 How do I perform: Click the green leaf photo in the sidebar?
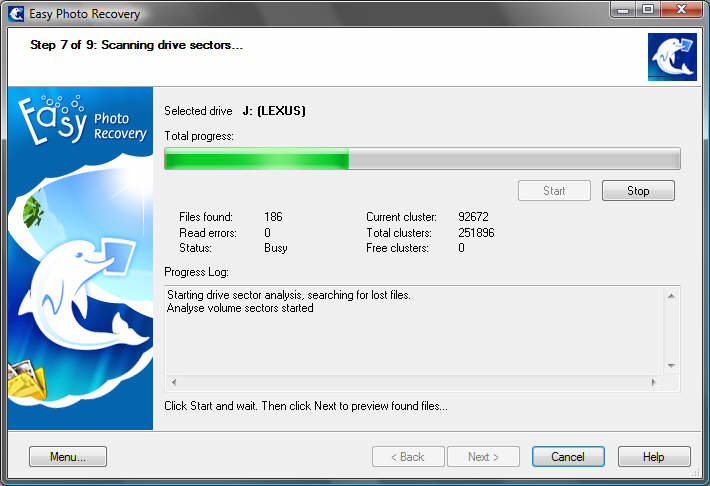(x=33, y=211)
